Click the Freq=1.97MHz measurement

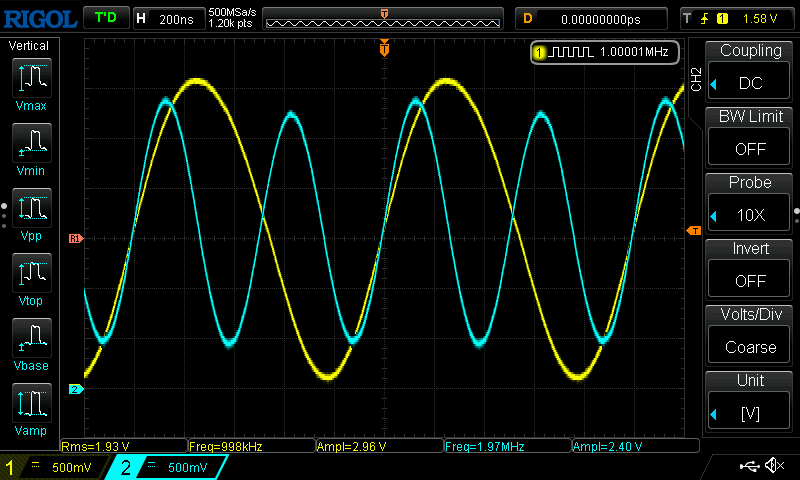coord(485,447)
